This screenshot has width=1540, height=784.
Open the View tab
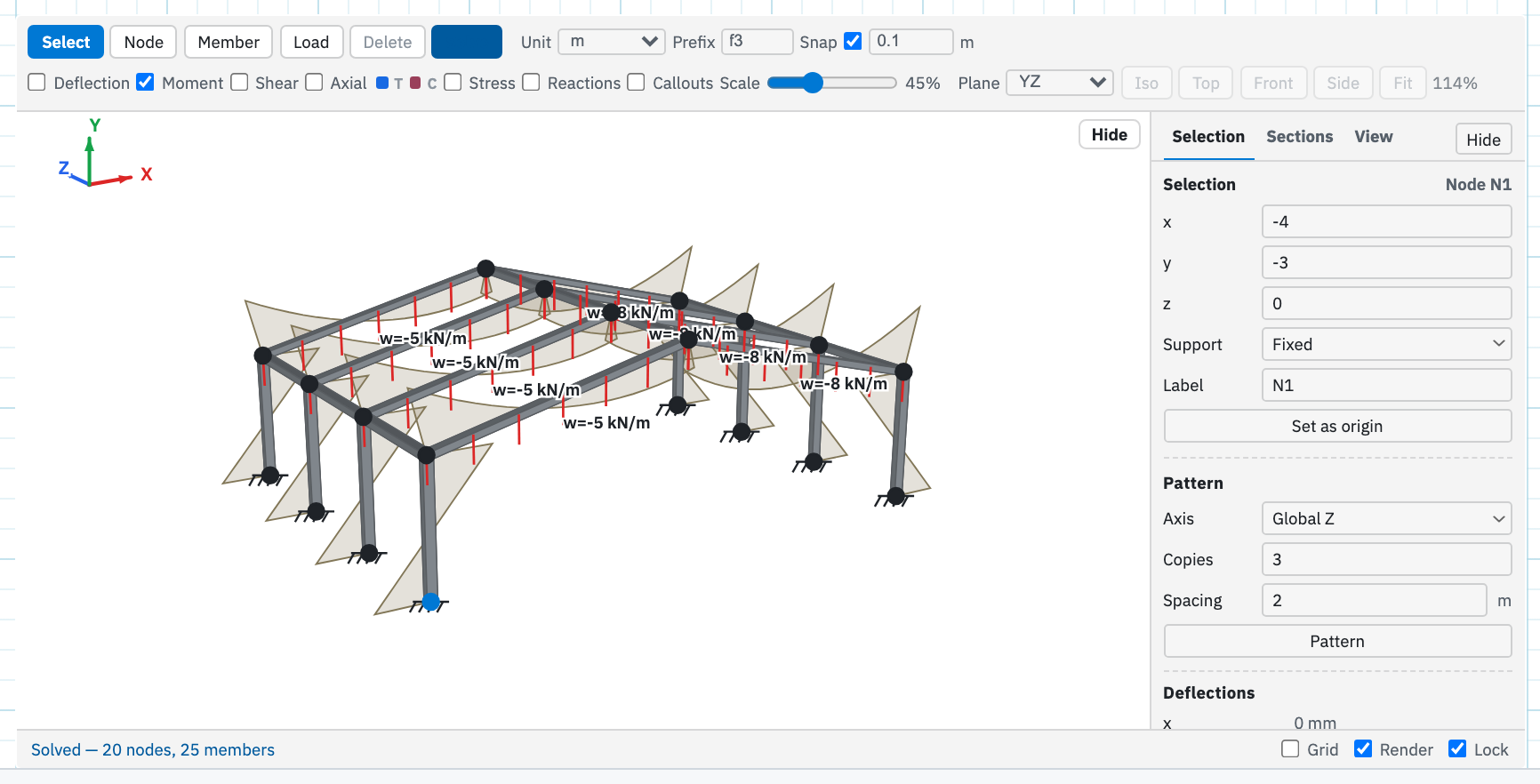click(x=1373, y=137)
